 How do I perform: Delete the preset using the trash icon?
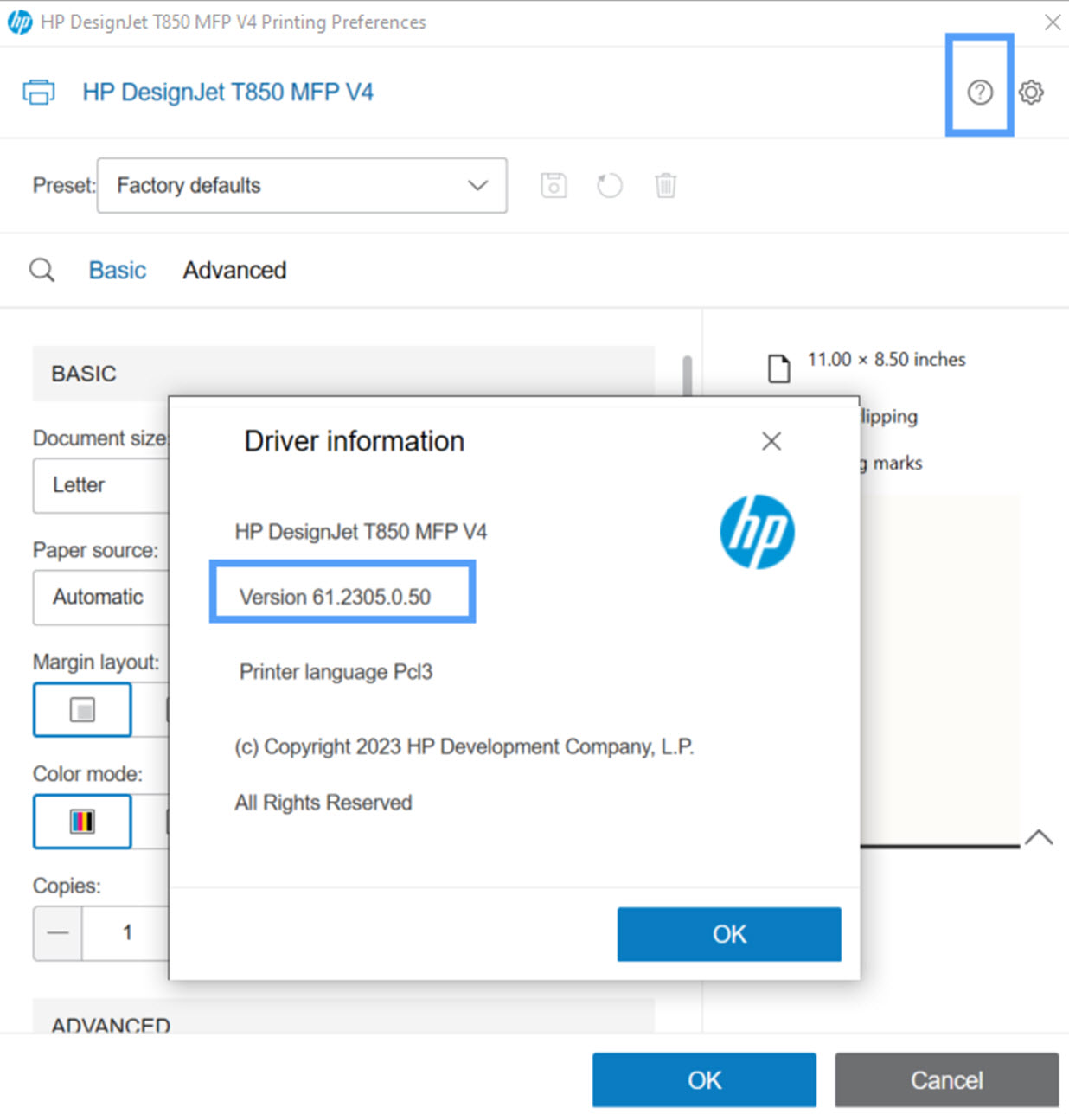[665, 185]
